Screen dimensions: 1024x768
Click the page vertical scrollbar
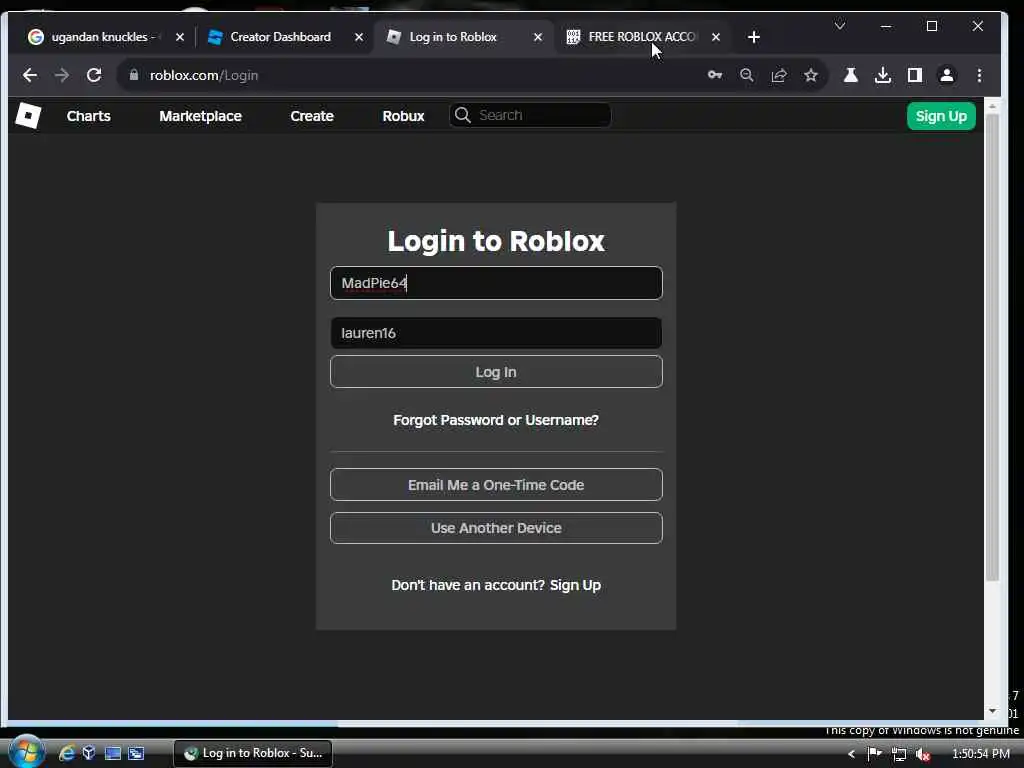[x=992, y=346]
